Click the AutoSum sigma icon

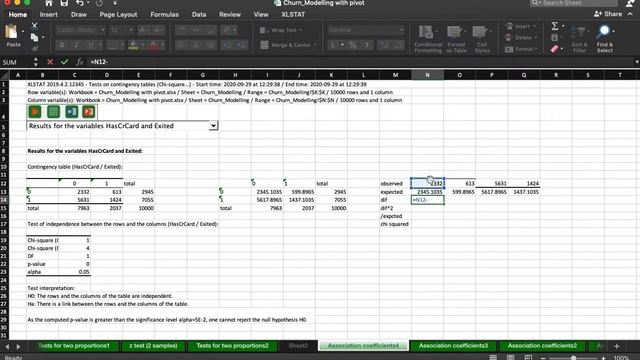tap(555, 26)
